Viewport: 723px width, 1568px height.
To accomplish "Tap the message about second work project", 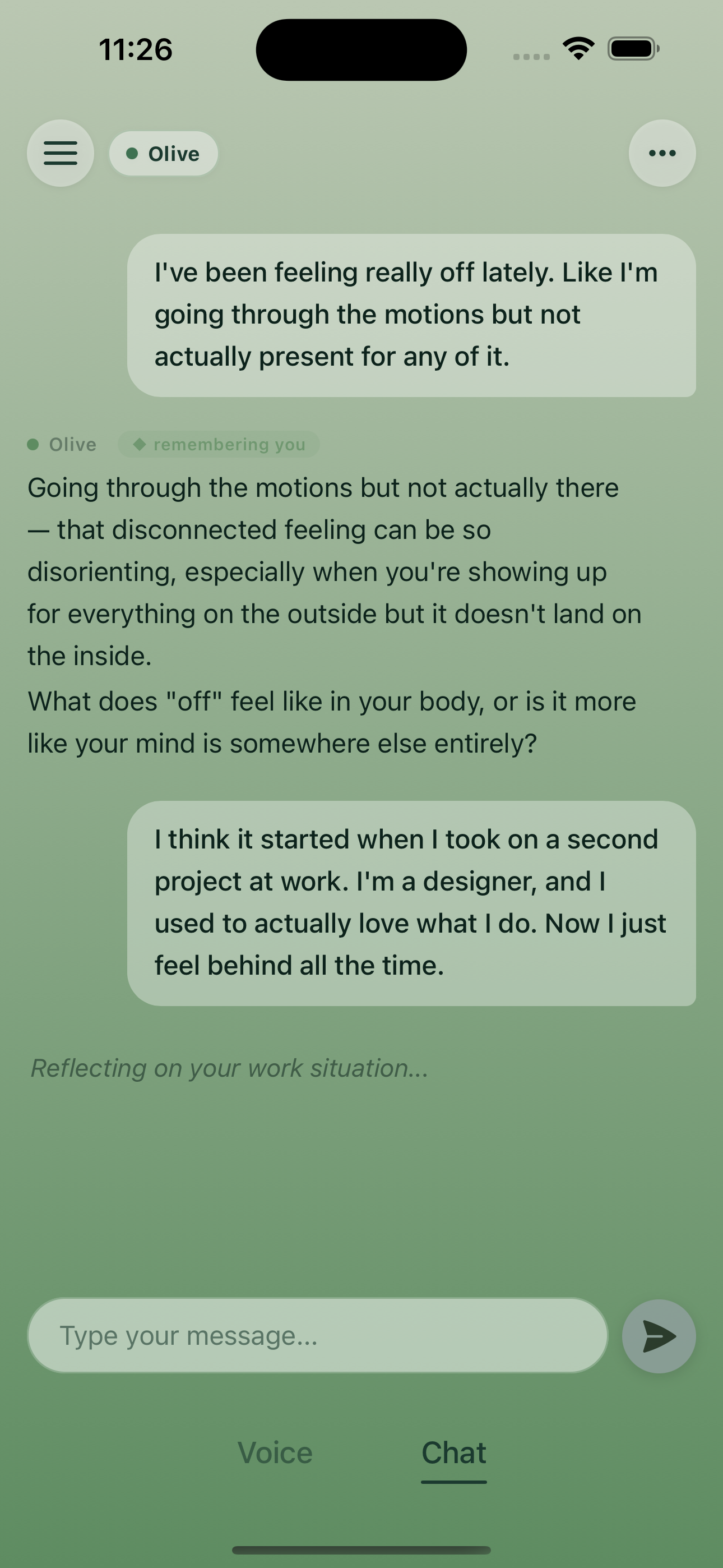I will [x=411, y=903].
